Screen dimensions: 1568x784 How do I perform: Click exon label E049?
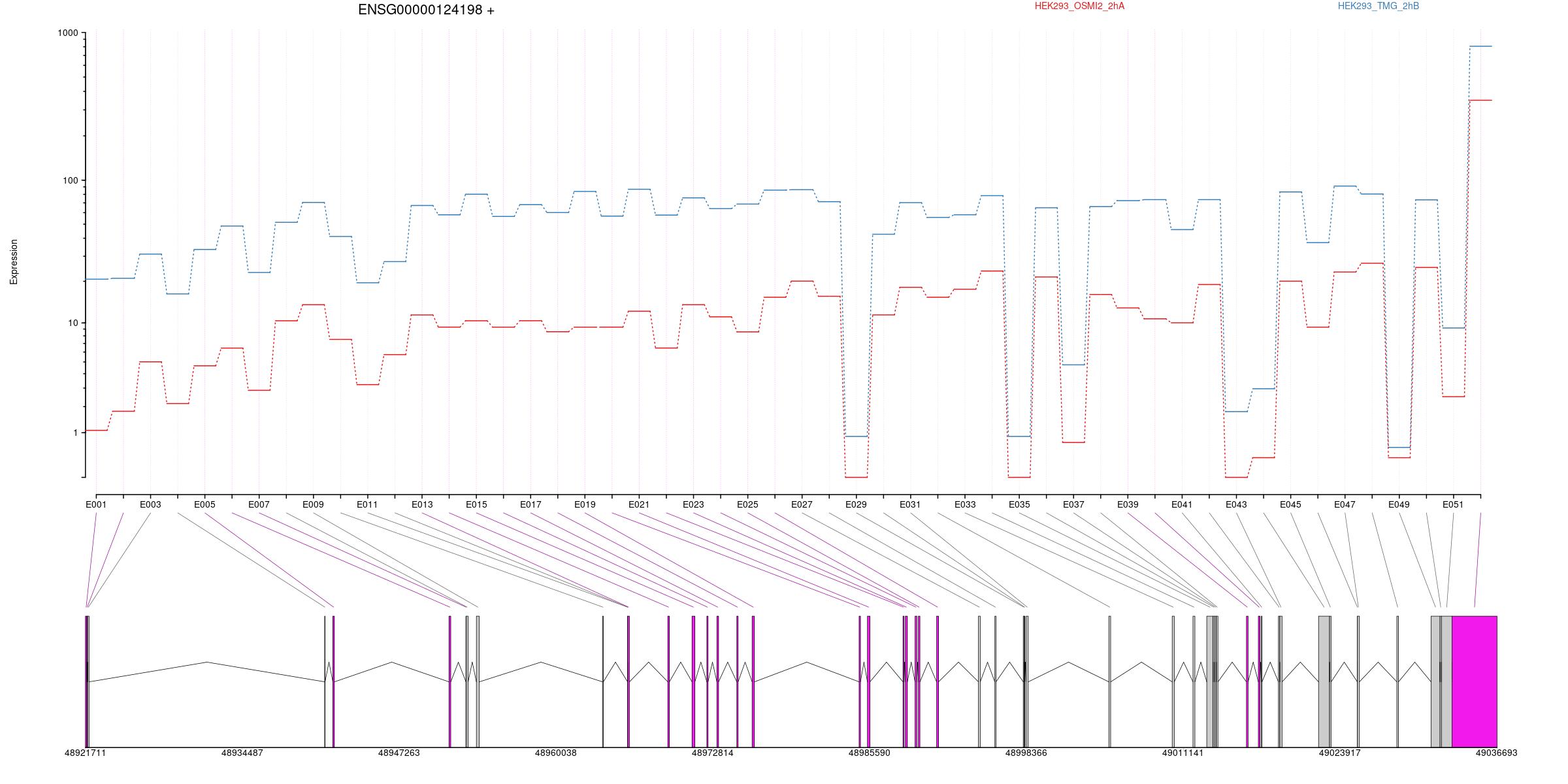1399,504
